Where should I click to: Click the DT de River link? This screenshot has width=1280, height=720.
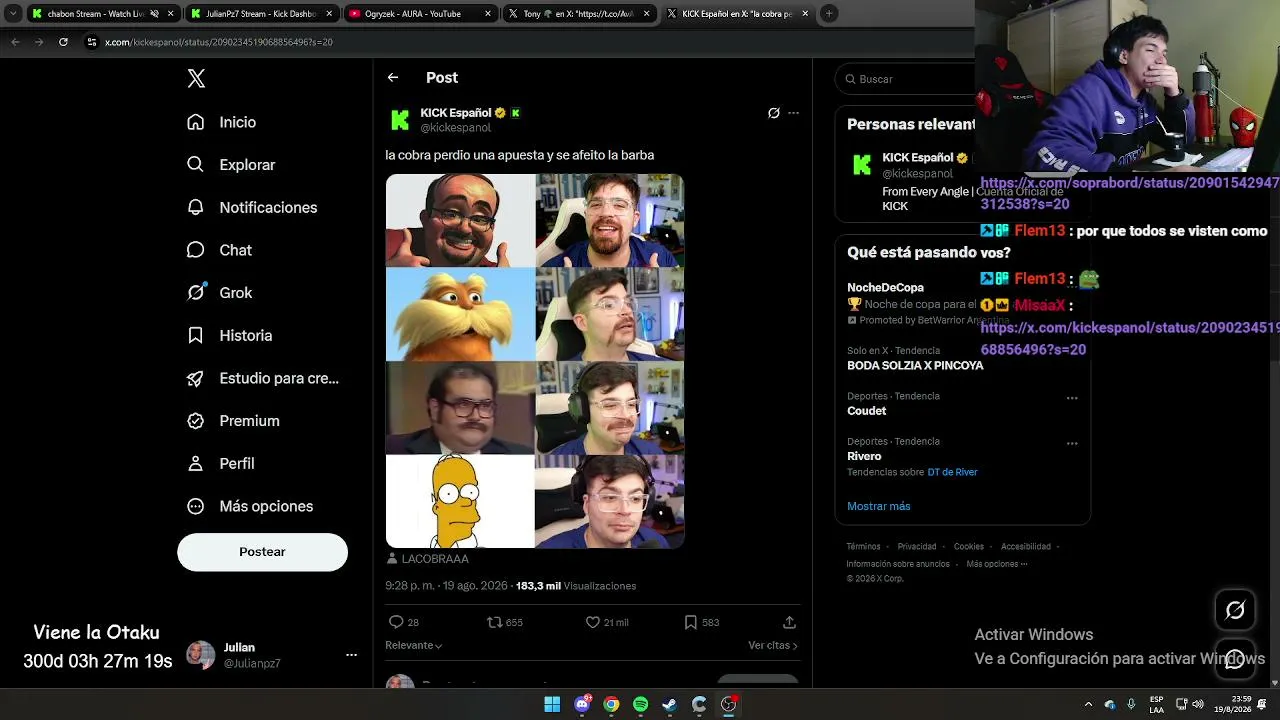click(952, 472)
